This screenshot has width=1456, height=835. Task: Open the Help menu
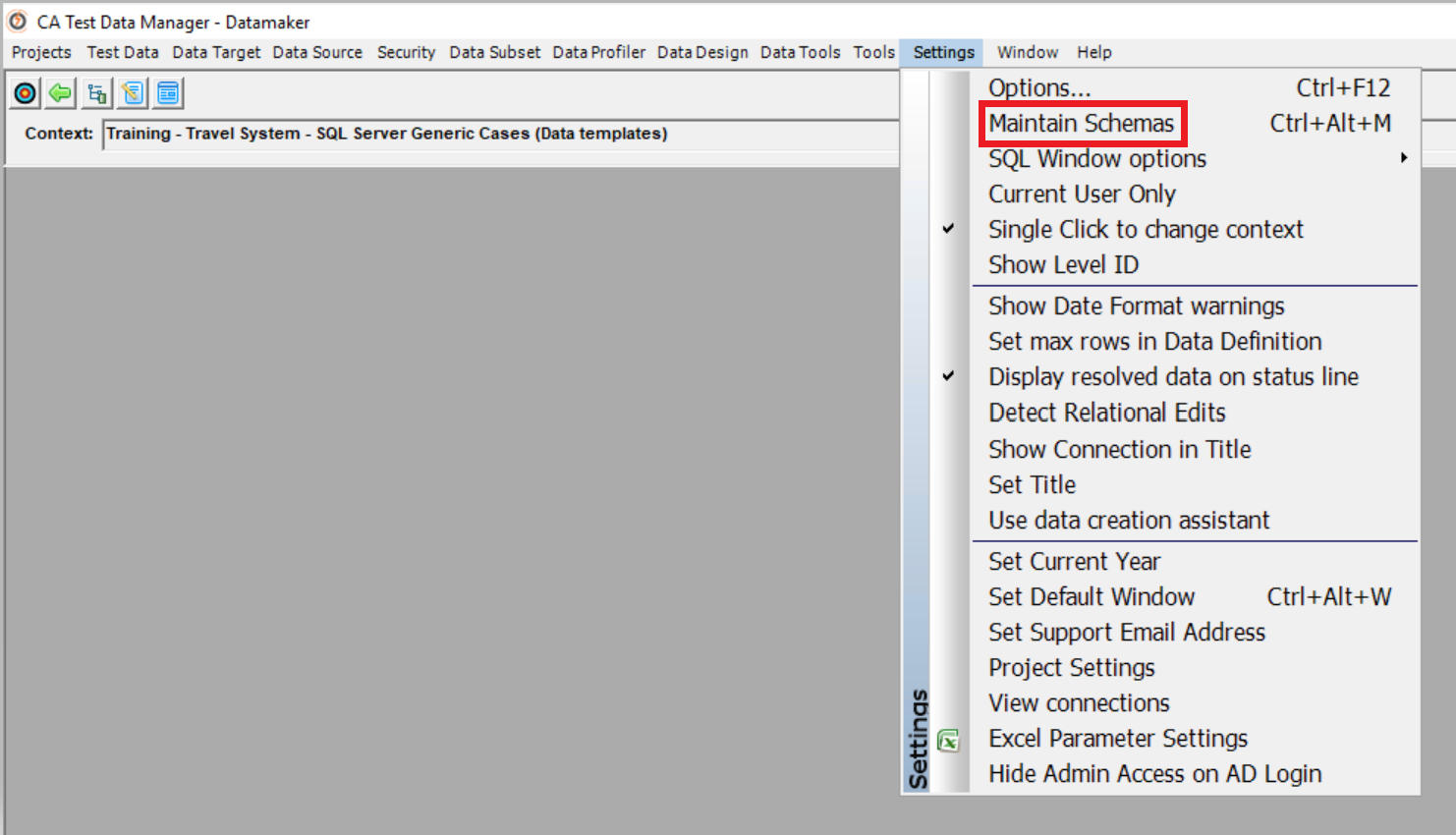(x=1094, y=52)
